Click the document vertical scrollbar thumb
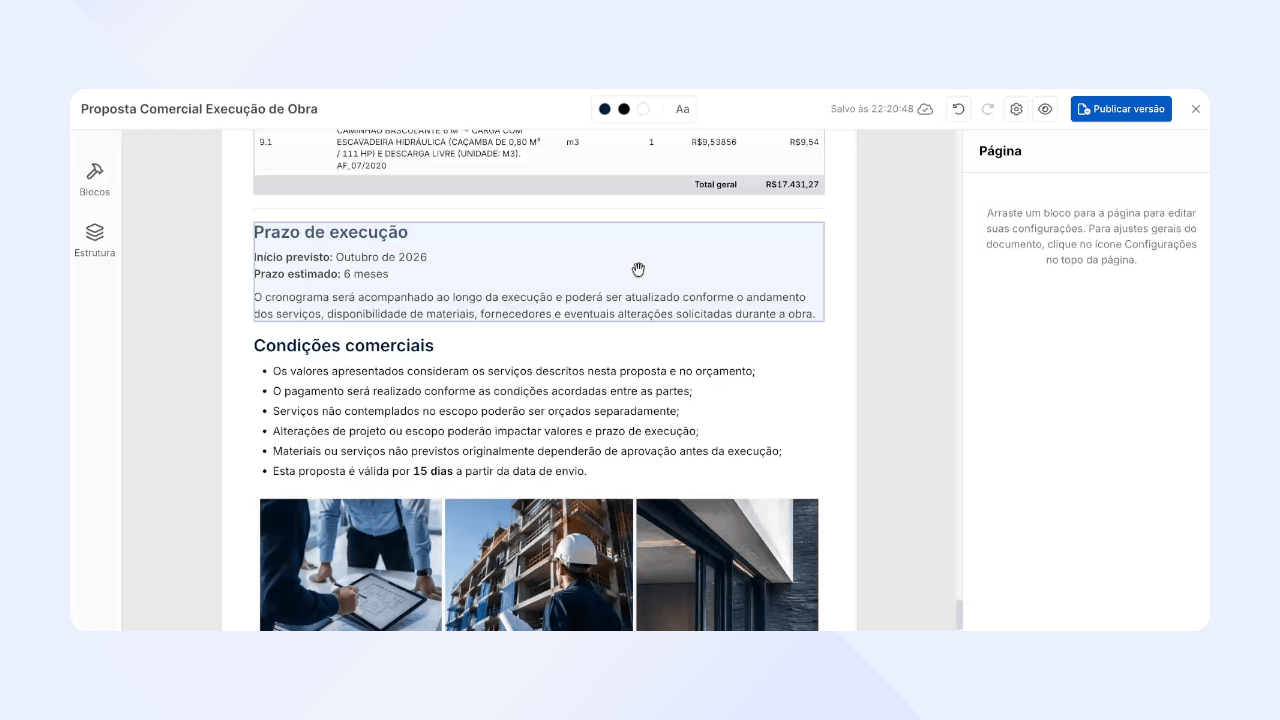1280x720 pixels. point(959,614)
